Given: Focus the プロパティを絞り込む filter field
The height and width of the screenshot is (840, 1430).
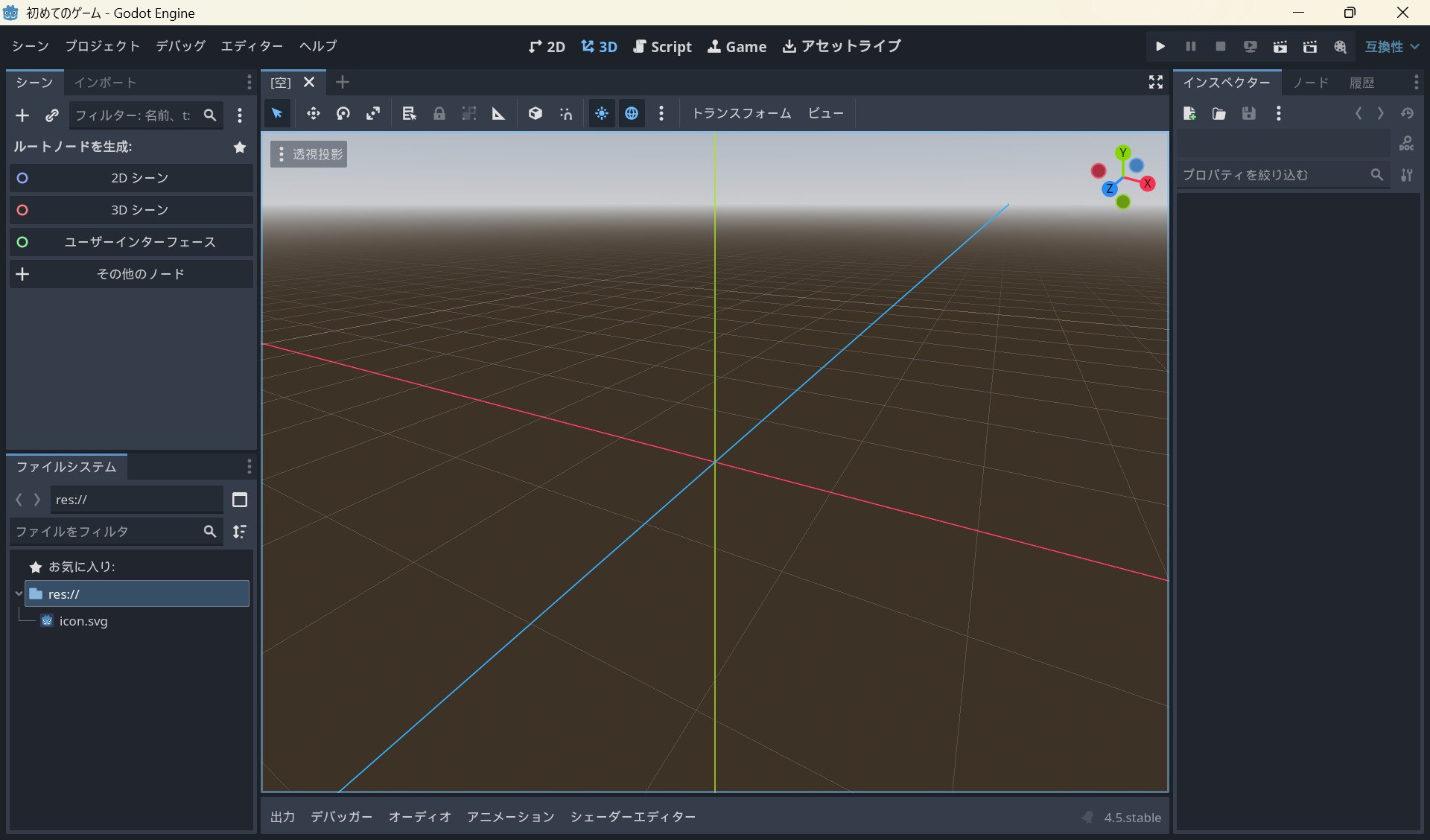Looking at the screenshot, I should [1283, 175].
